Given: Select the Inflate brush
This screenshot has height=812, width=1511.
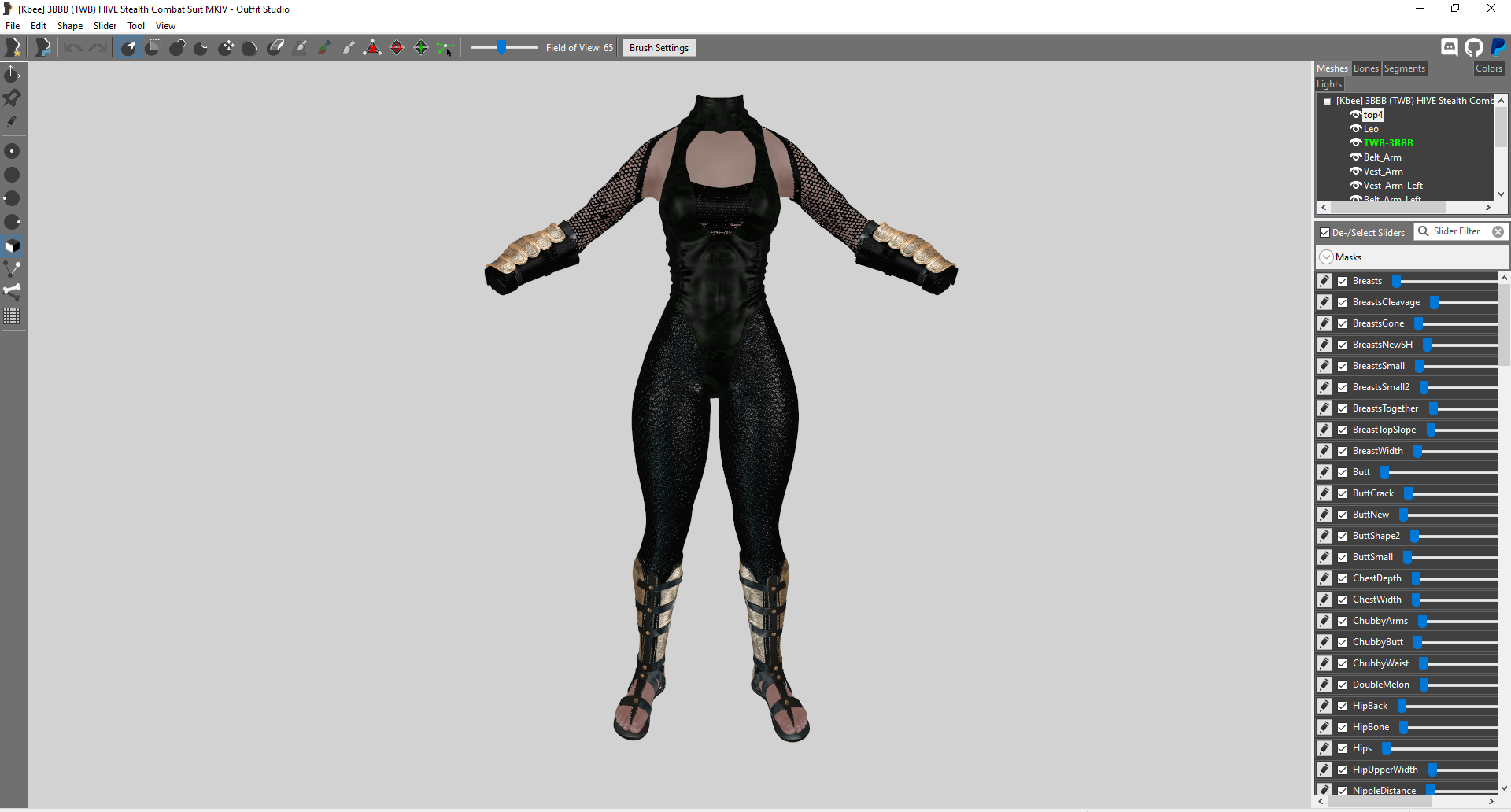Looking at the screenshot, I should click(177, 47).
